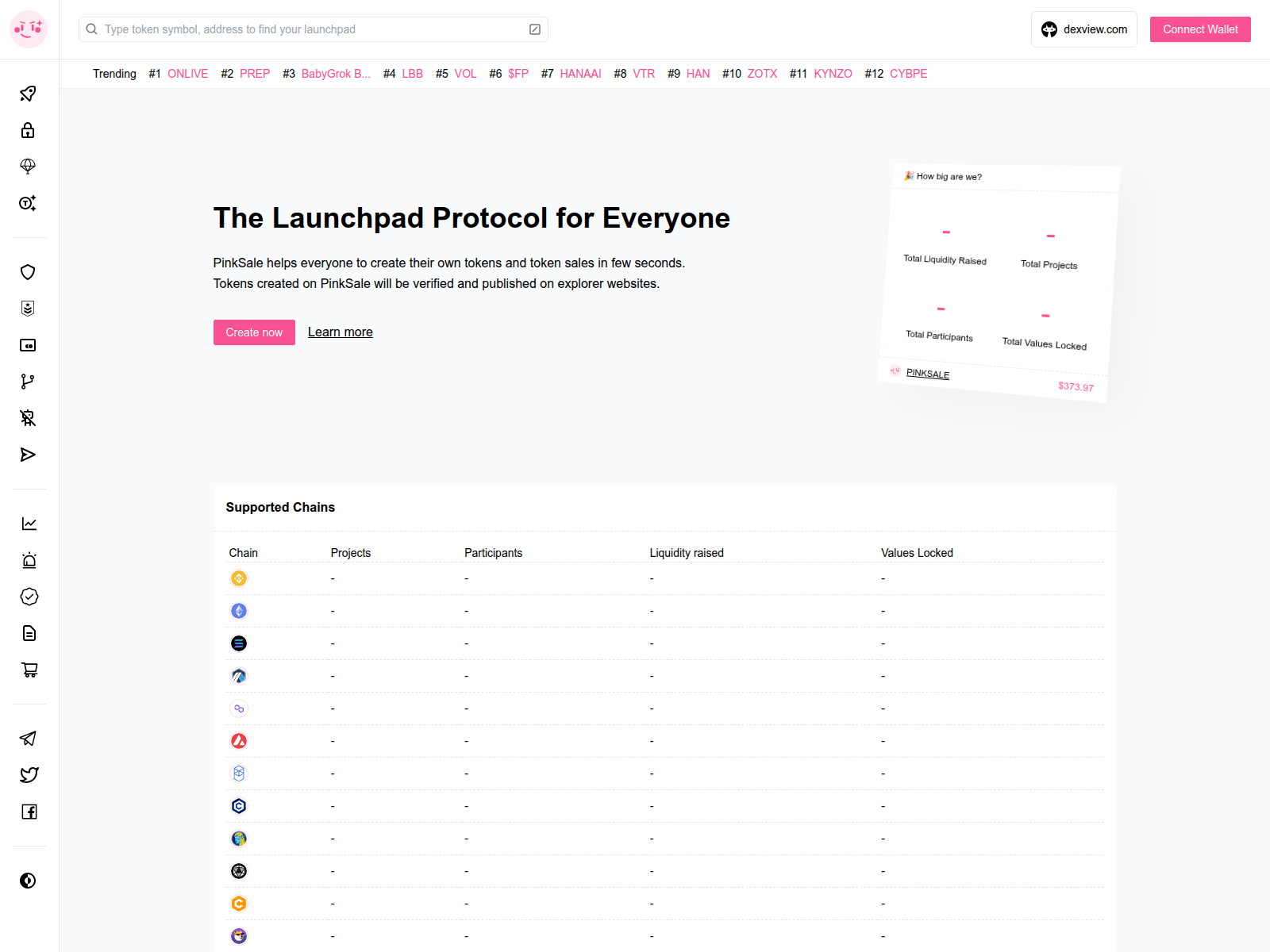Screen dimensions: 1270x952
Task: Open the create token sparkle icon
Action: click(28, 203)
